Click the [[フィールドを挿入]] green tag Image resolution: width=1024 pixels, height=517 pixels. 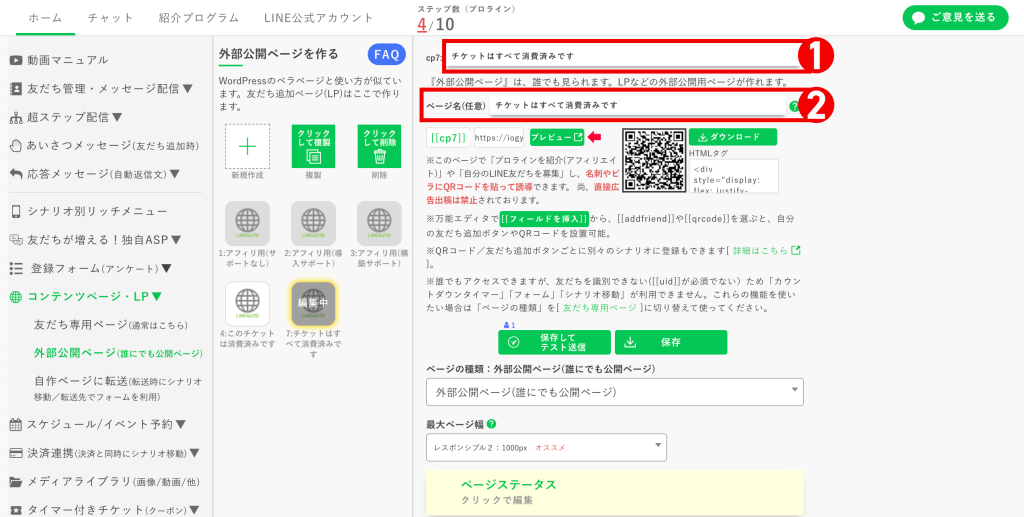tap(545, 219)
